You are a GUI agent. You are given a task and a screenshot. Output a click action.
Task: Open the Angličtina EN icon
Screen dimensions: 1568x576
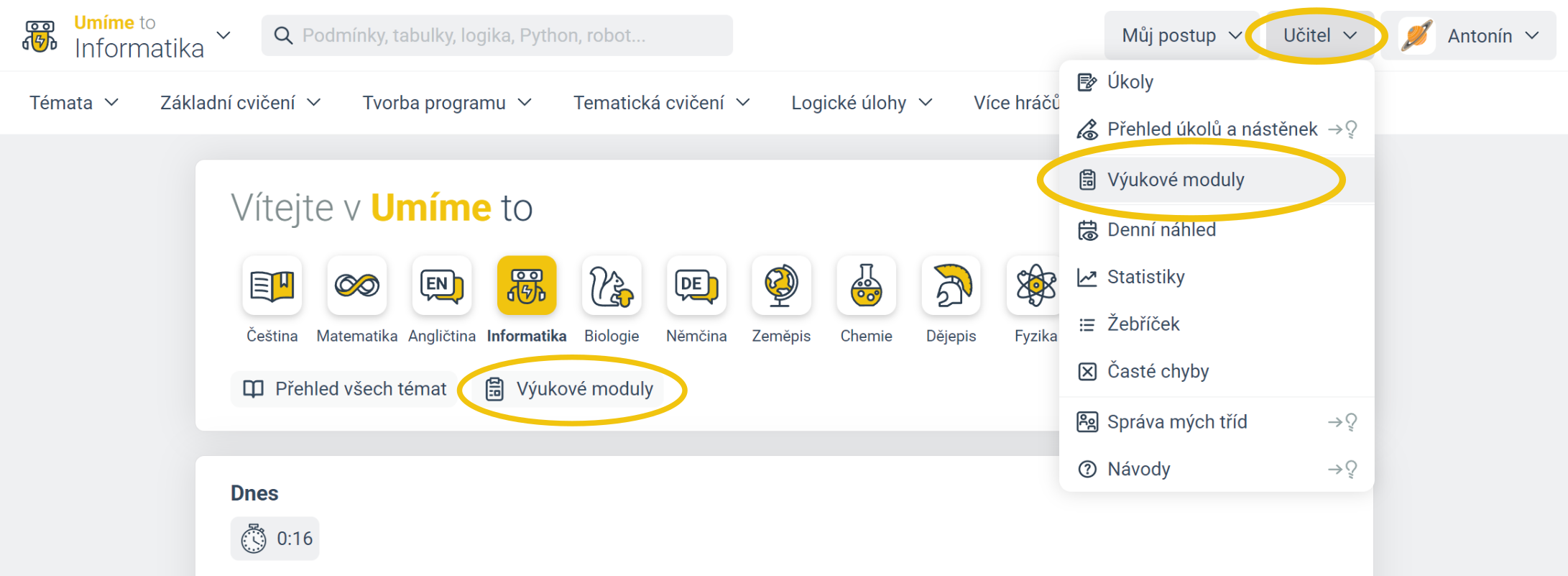(441, 286)
